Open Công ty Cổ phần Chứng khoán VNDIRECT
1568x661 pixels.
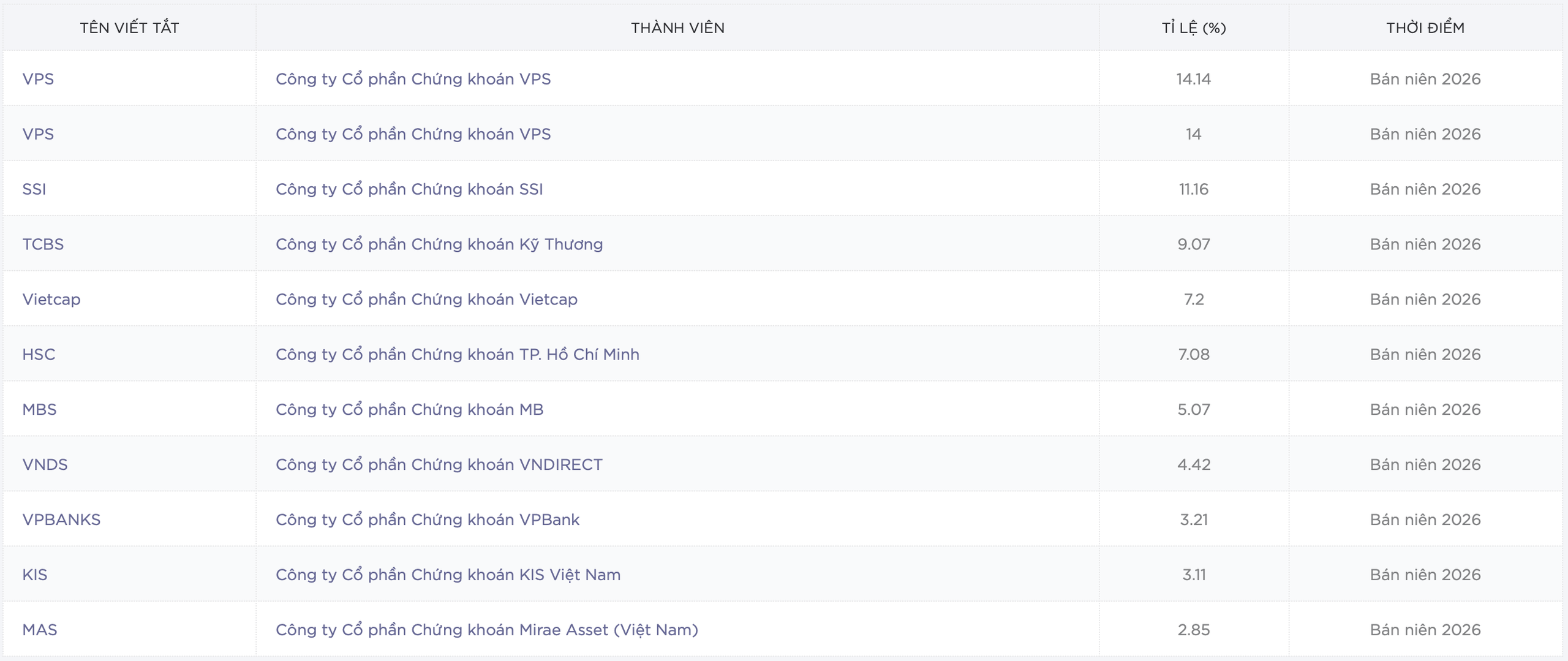click(439, 464)
